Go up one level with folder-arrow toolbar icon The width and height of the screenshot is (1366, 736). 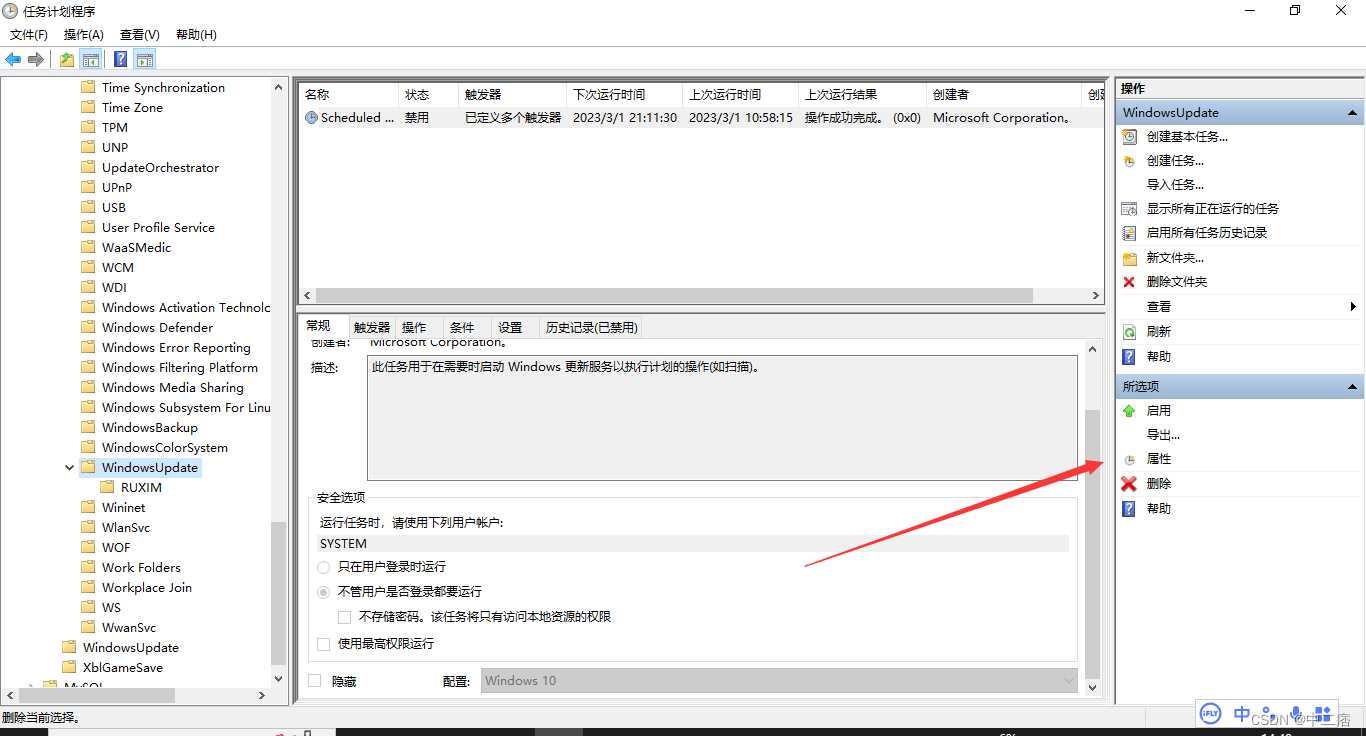pyautogui.click(x=66, y=59)
